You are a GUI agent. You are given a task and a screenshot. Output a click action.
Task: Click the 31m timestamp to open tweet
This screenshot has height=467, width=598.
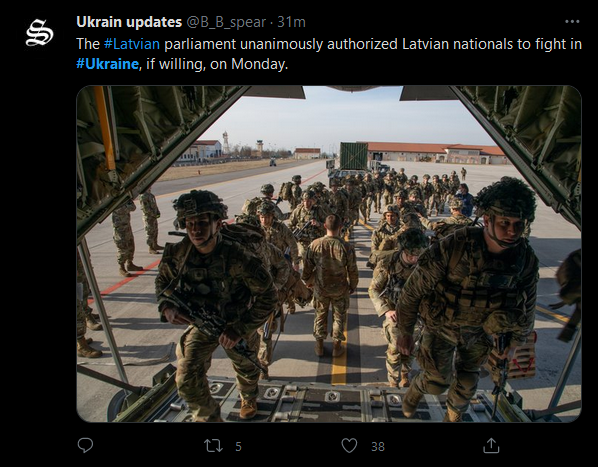(x=291, y=22)
